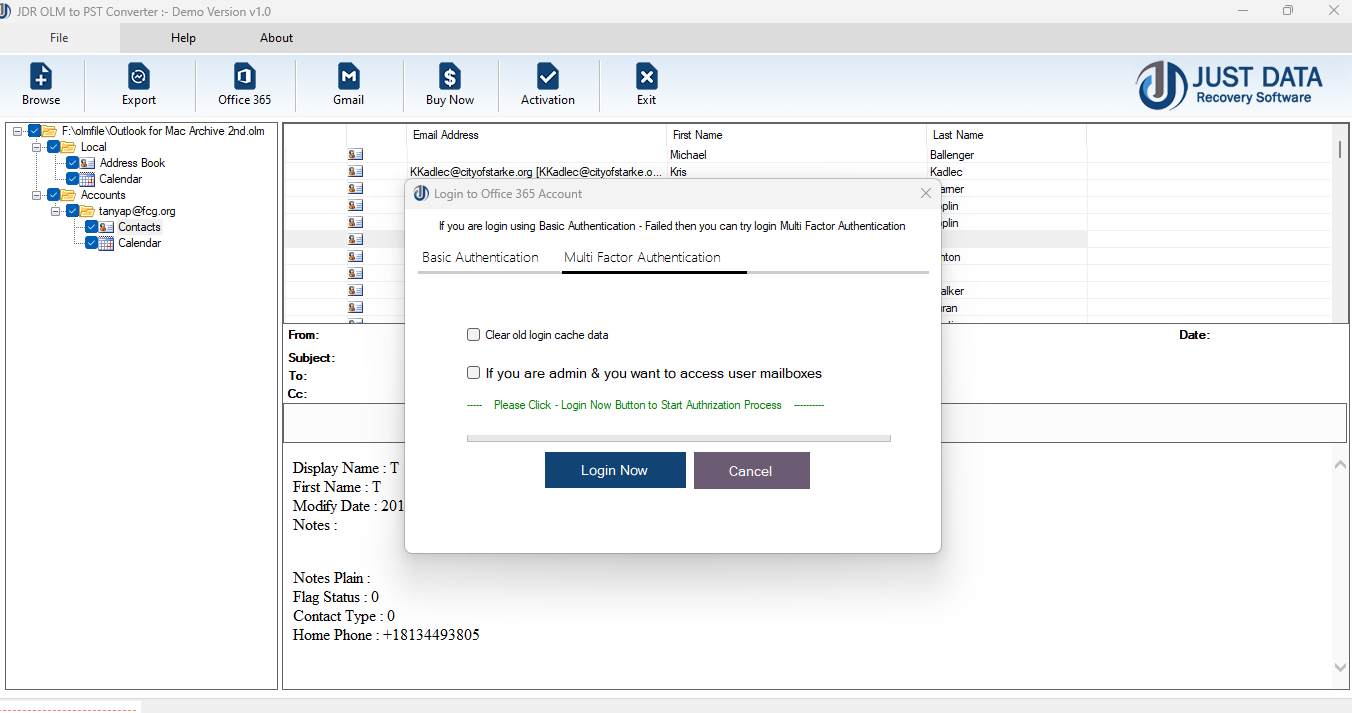Click the Local Calendar grid icon

88,179
